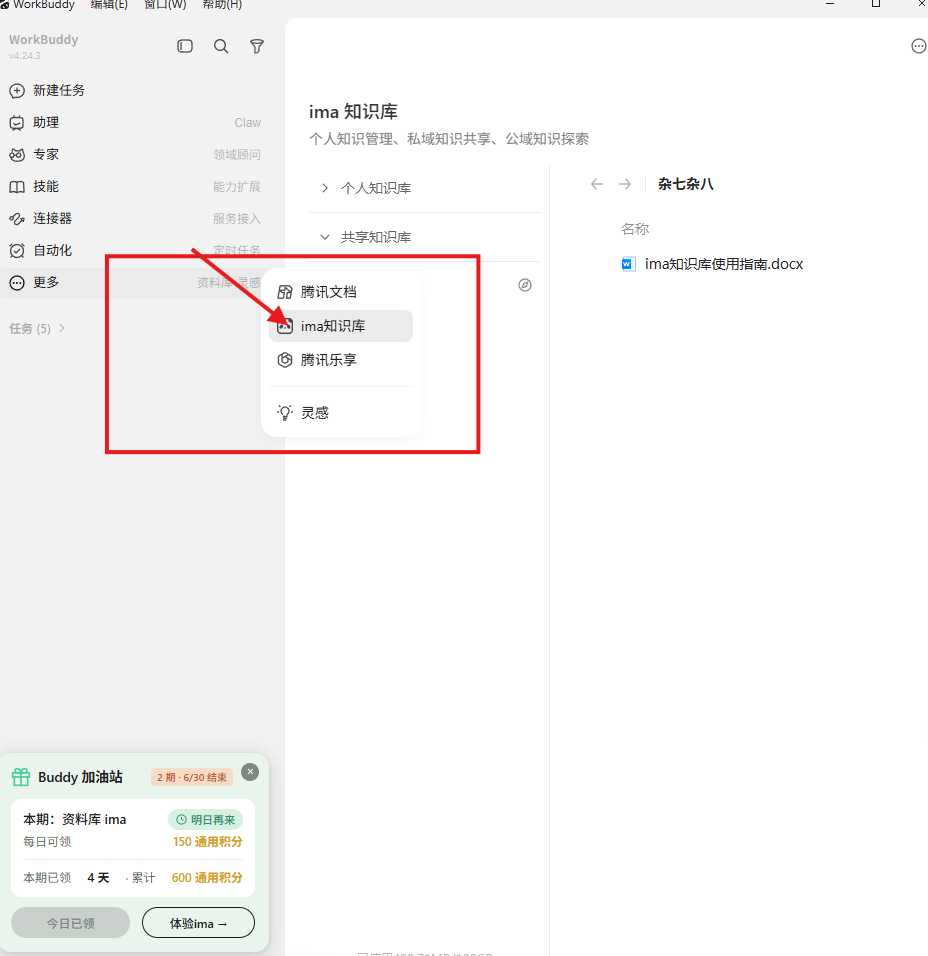Click the 体验ima button
This screenshot has height=956, width=928.
[198, 922]
